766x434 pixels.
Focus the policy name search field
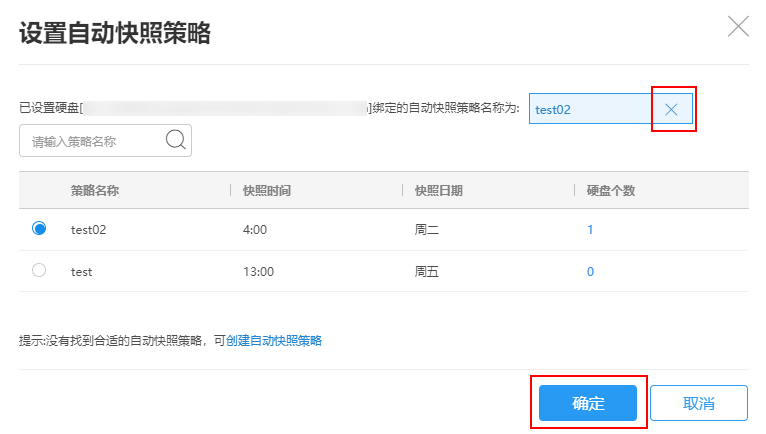point(106,141)
